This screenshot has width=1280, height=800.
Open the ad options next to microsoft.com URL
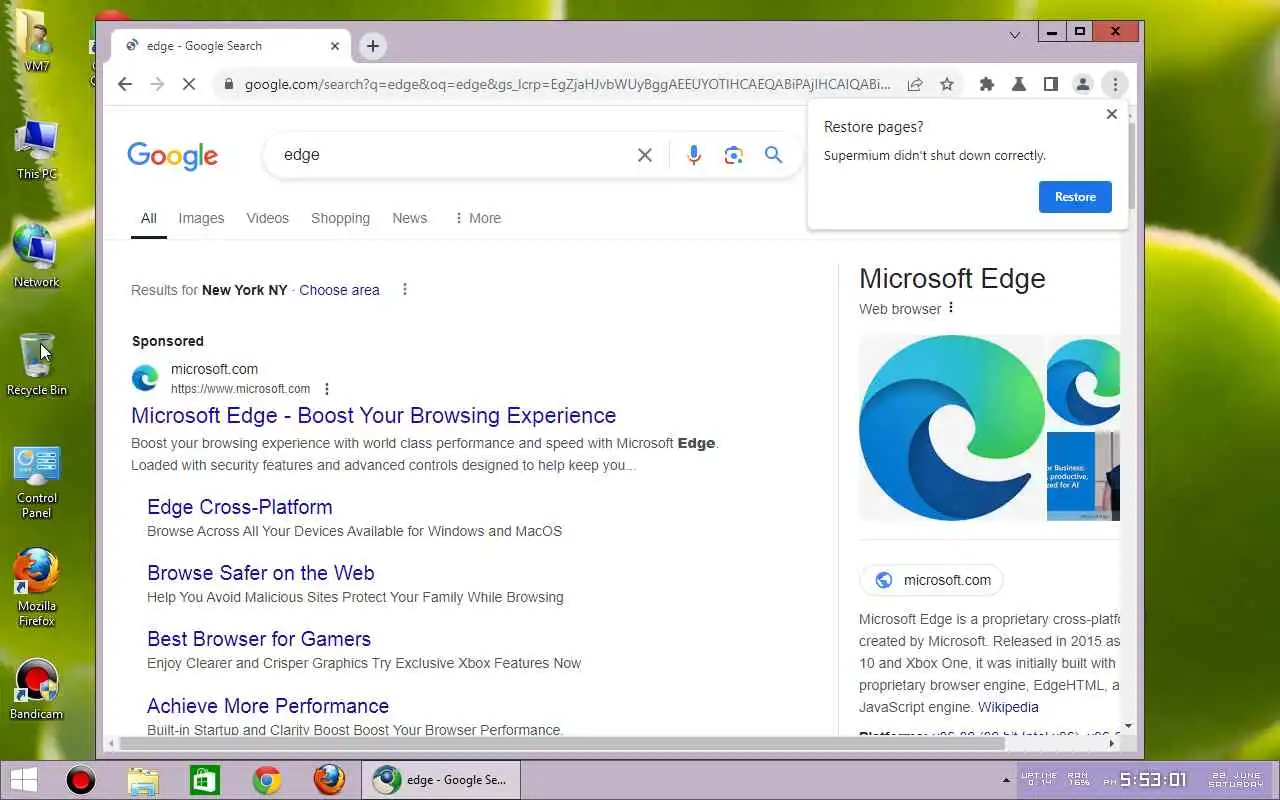tap(326, 389)
